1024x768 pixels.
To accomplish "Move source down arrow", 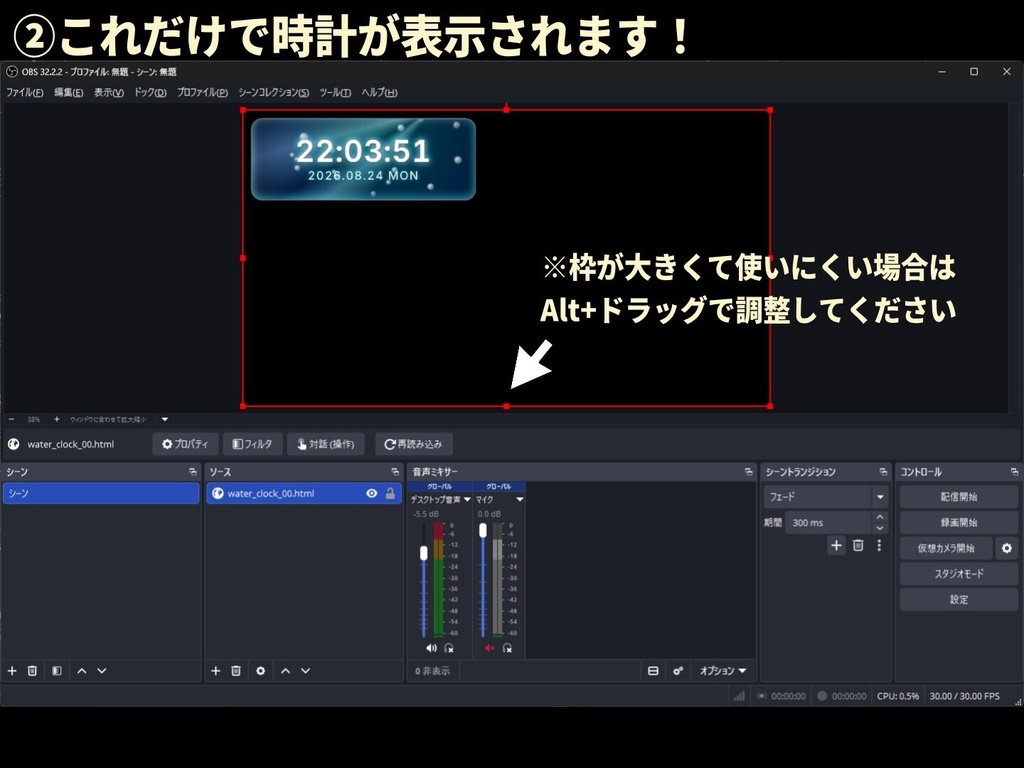I will point(306,671).
